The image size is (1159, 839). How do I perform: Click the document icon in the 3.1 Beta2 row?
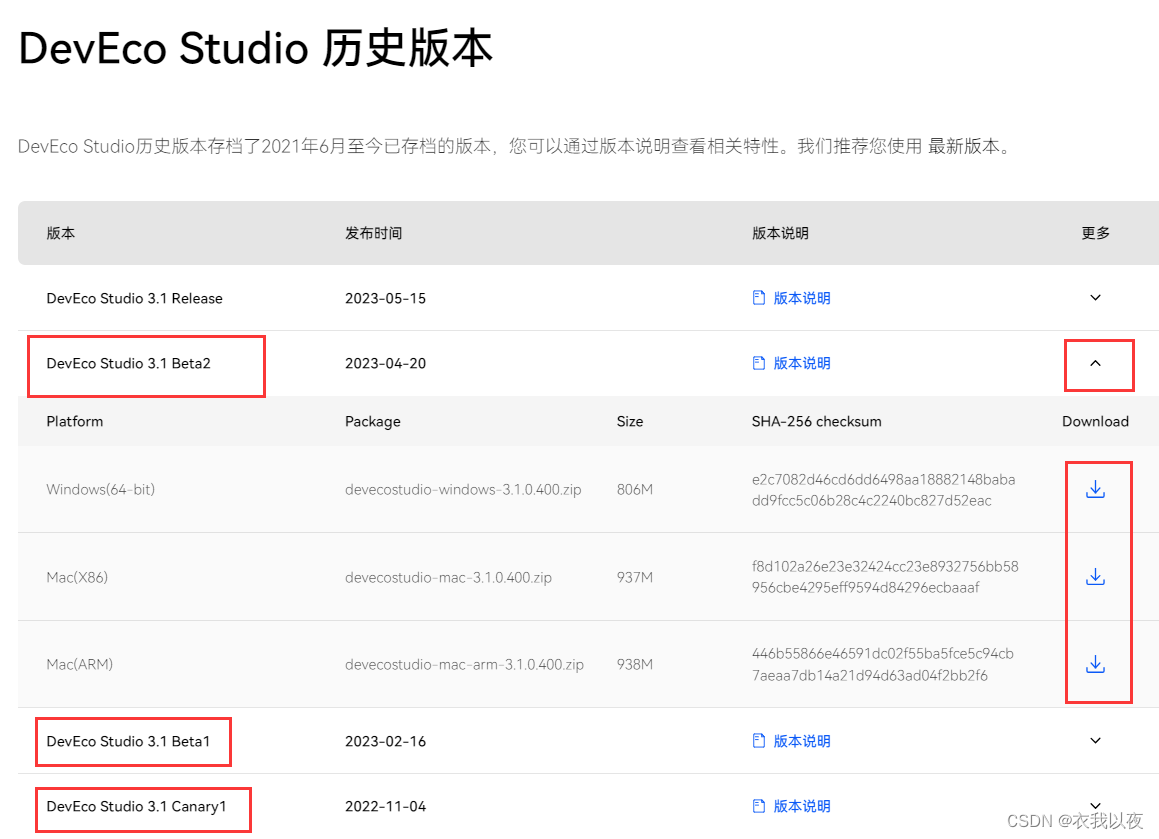click(758, 363)
